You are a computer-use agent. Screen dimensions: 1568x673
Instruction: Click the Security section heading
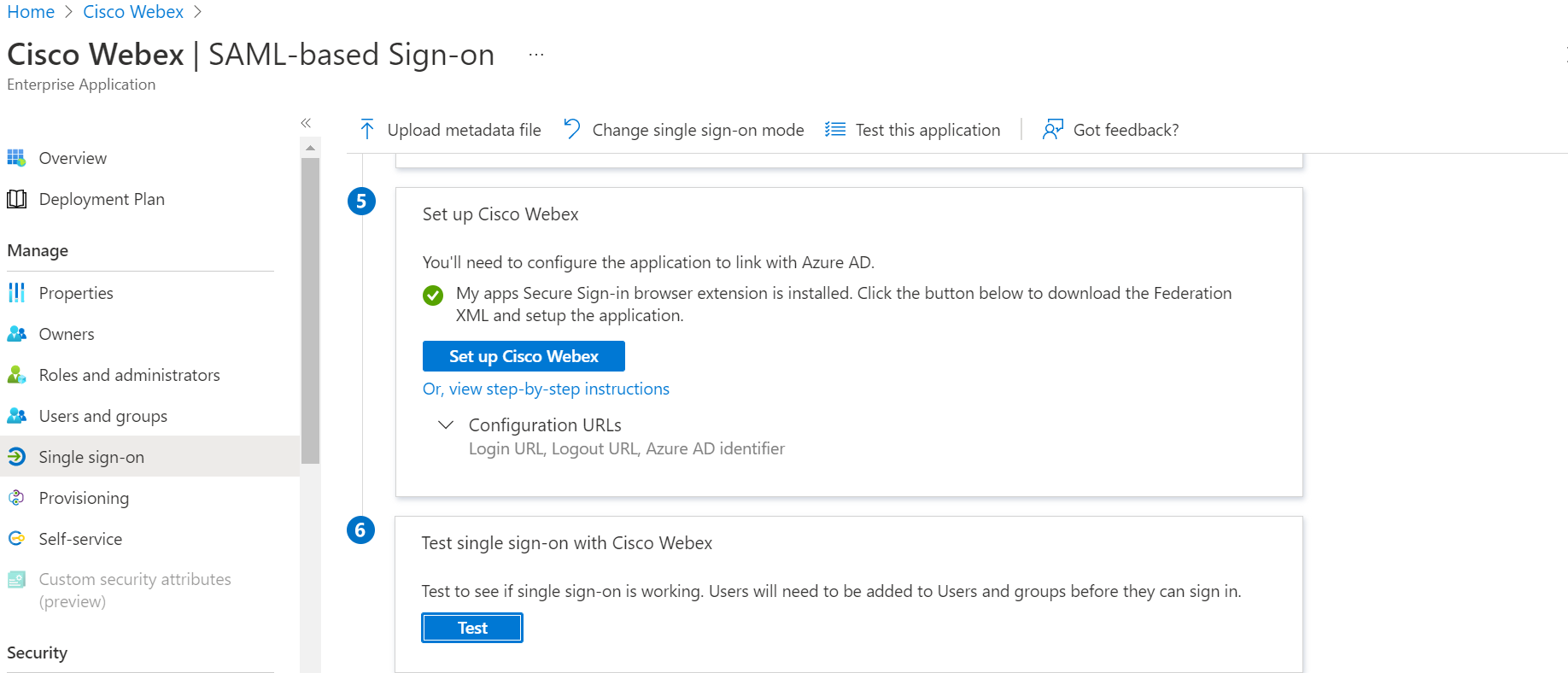click(x=38, y=653)
